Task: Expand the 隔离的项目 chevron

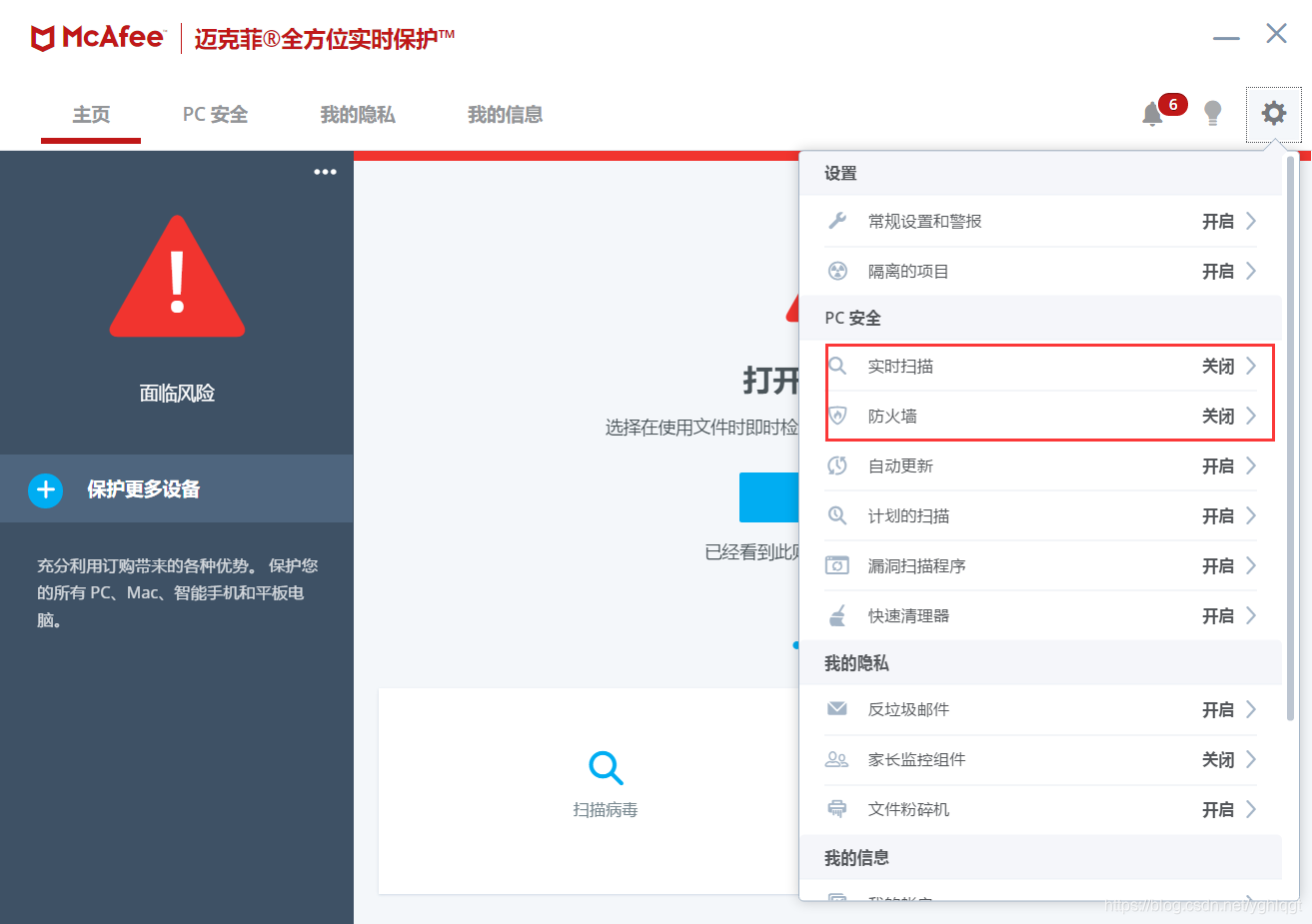Action: pos(1251,271)
